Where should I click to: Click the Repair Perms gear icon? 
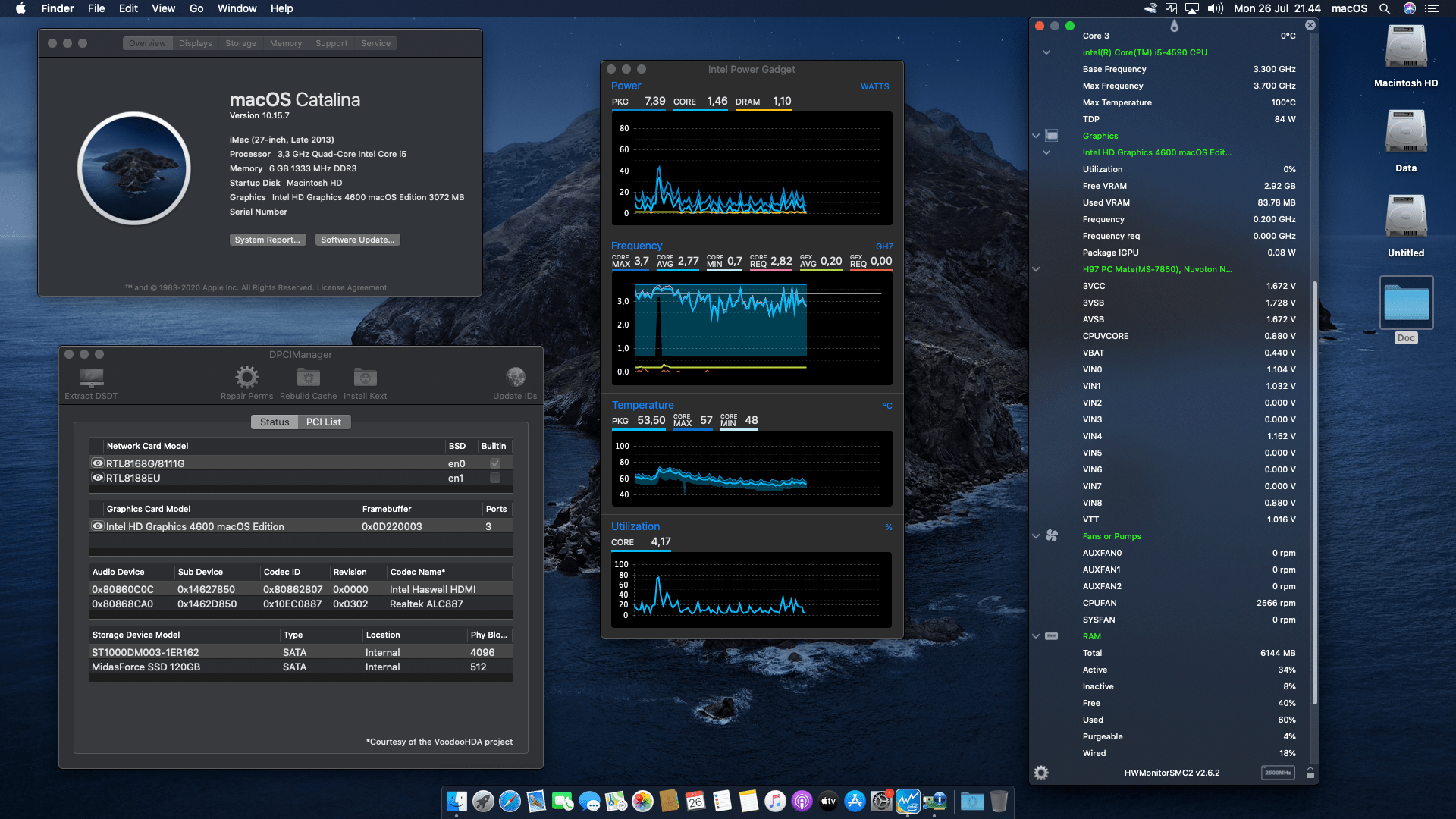(246, 377)
